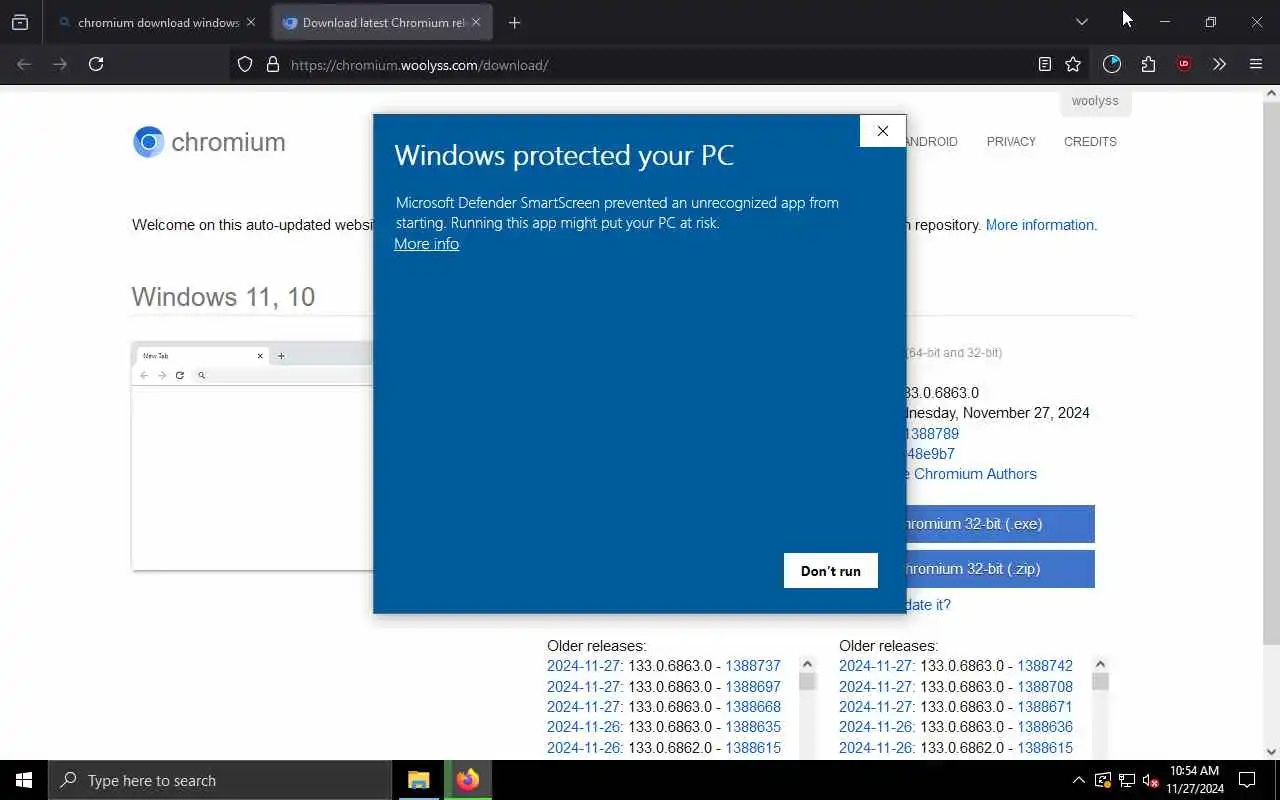Click the muted volume tray icon
The image size is (1280, 800).
[1150, 780]
